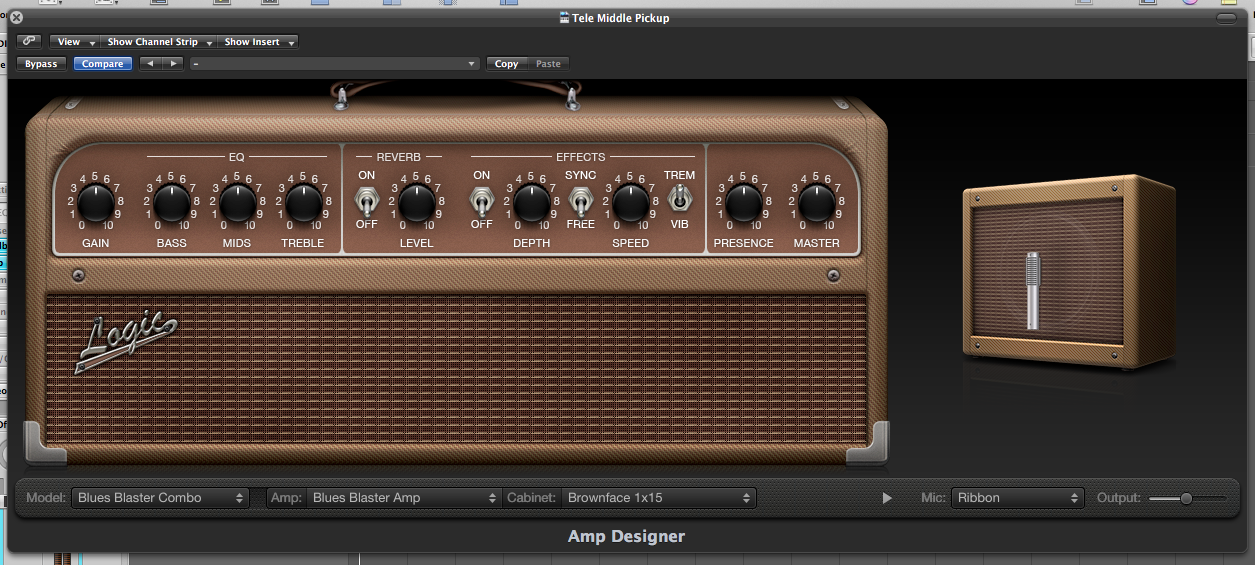This screenshot has width=1255, height=565.
Task: Open the Show Insert menu
Action: pyautogui.click(x=259, y=42)
